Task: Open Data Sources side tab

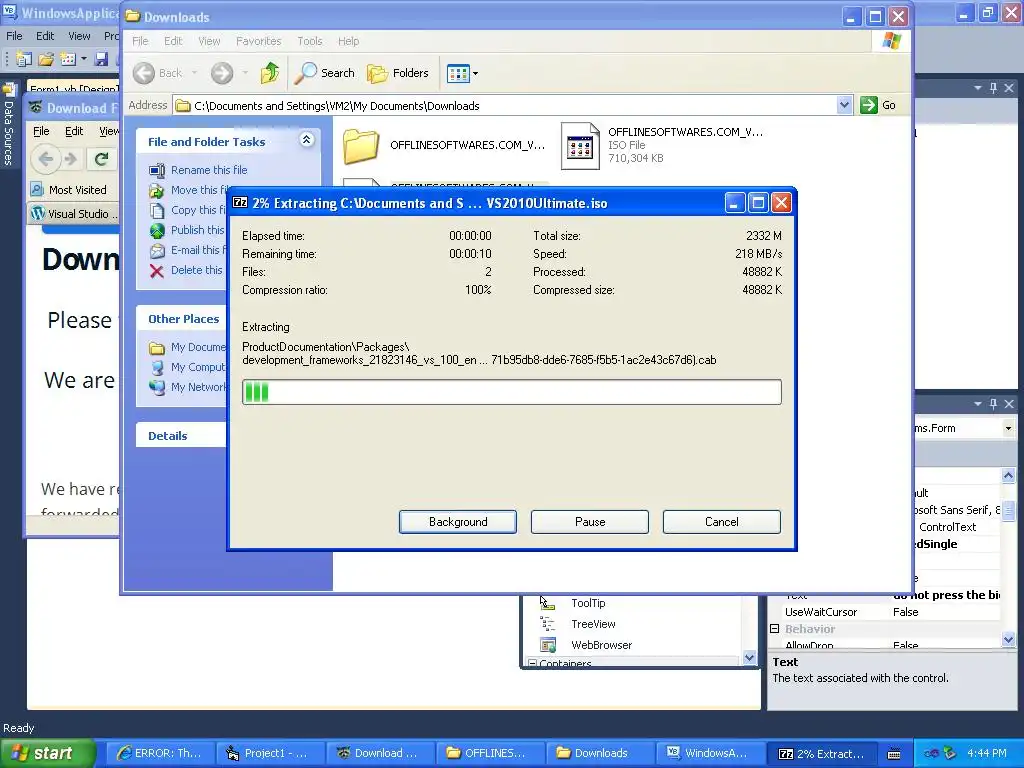Action: (x=9, y=125)
